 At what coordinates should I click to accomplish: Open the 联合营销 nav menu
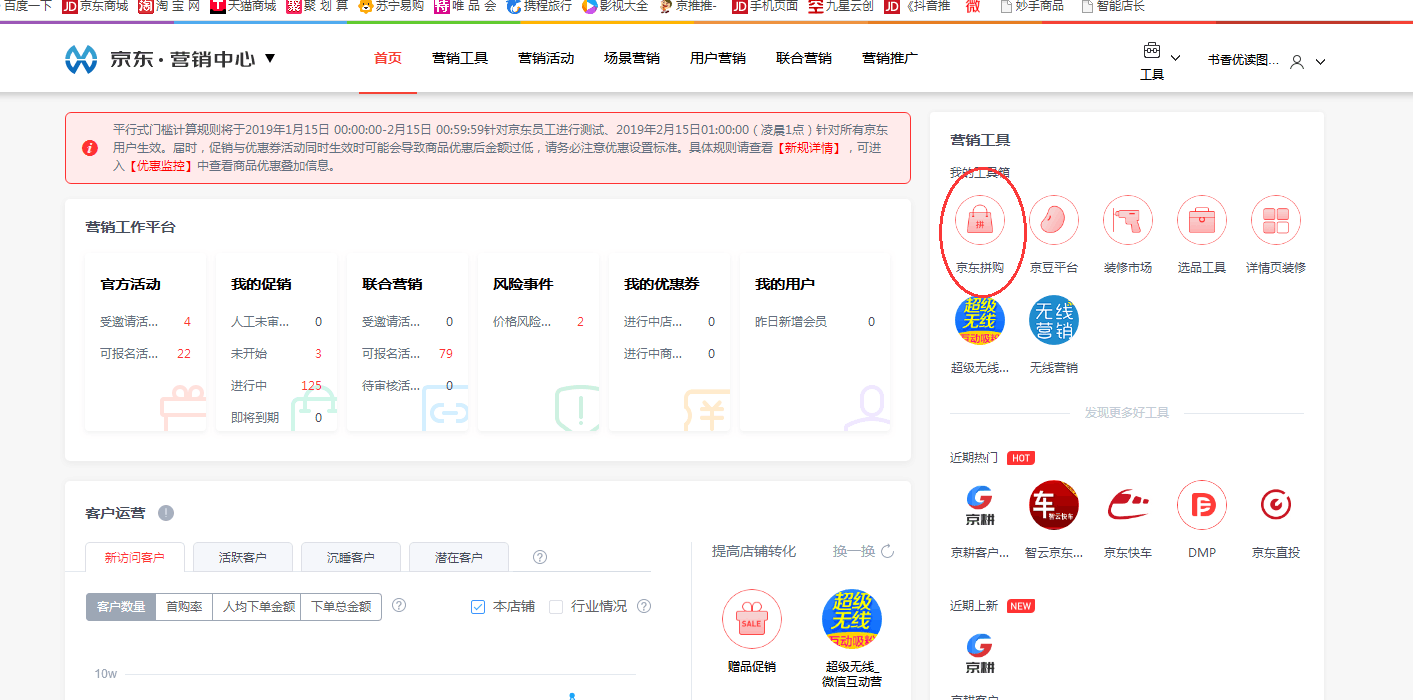804,58
